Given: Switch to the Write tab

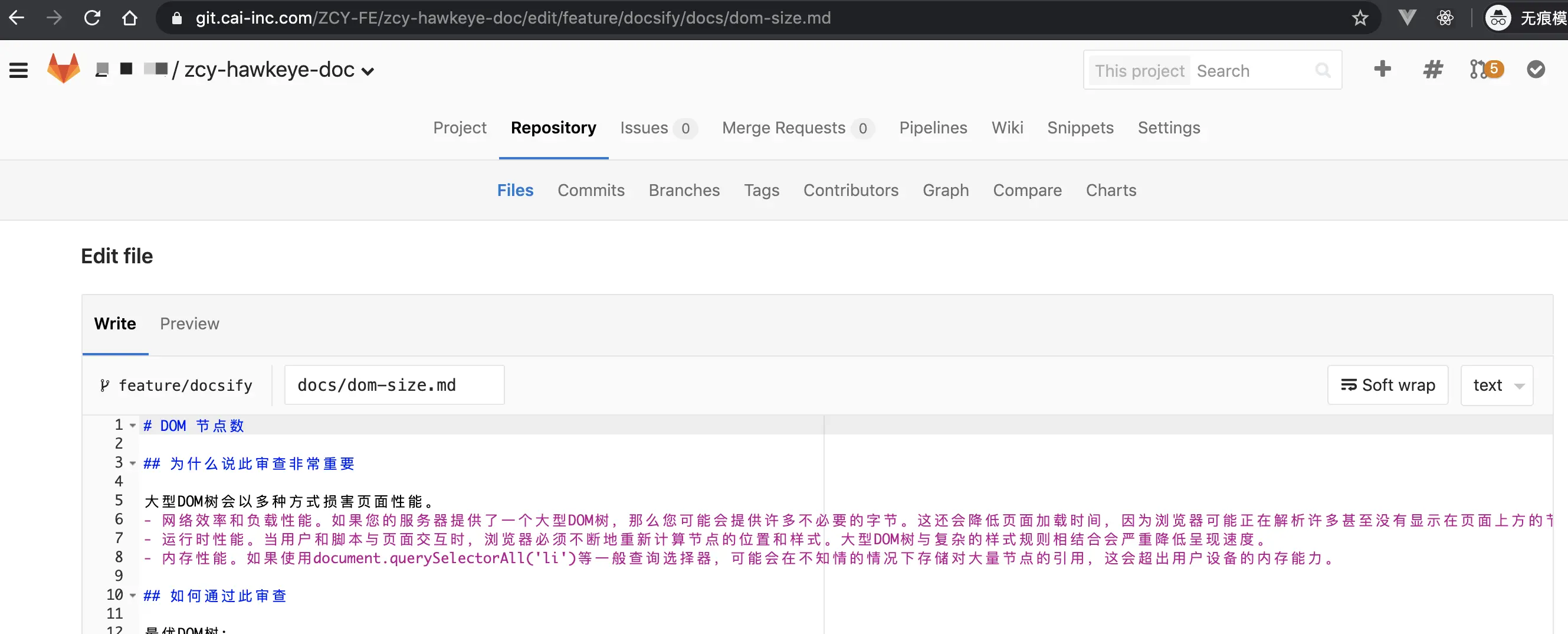Looking at the screenshot, I should (x=115, y=324).
